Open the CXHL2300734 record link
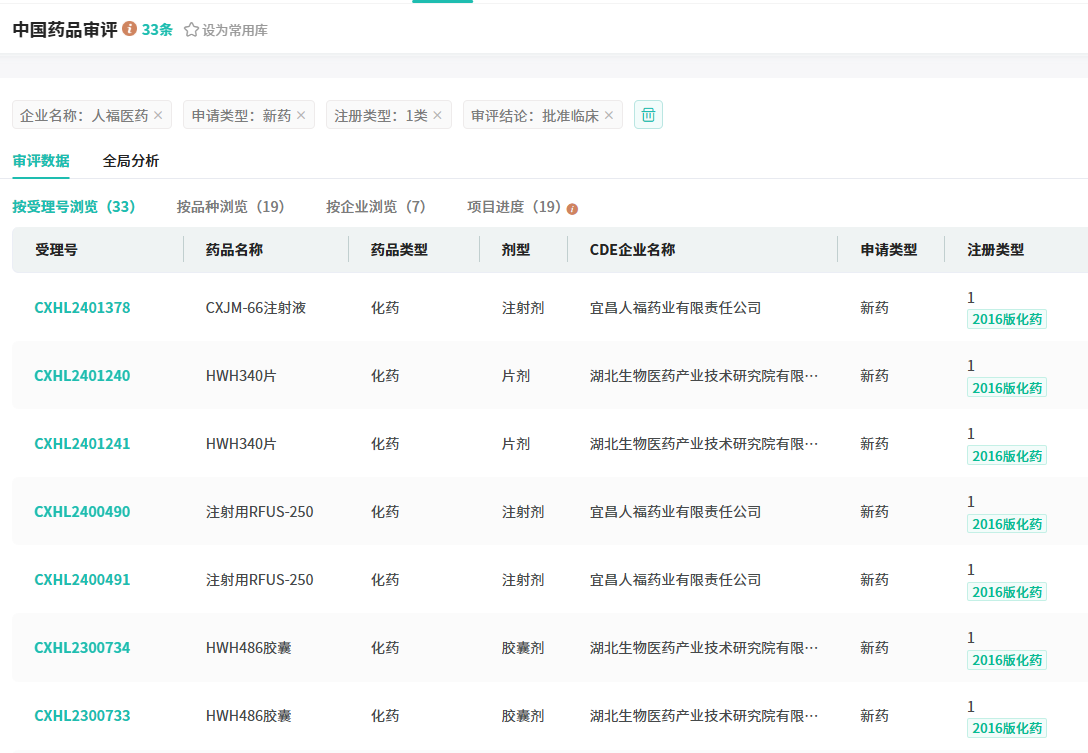Screen dimensions: 1088x753 [82, 648]
